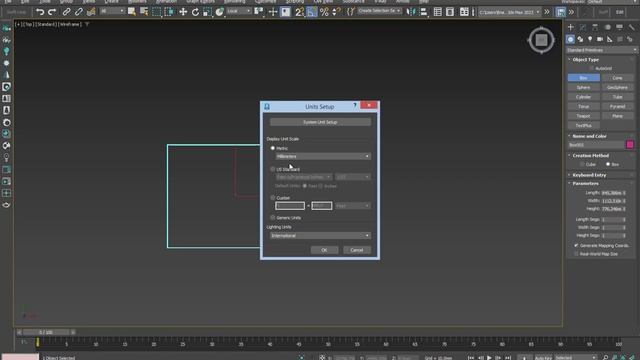Screen dimensions: 640x360
Task: Select the Select and Link chain icon
Action: point(66,12)
